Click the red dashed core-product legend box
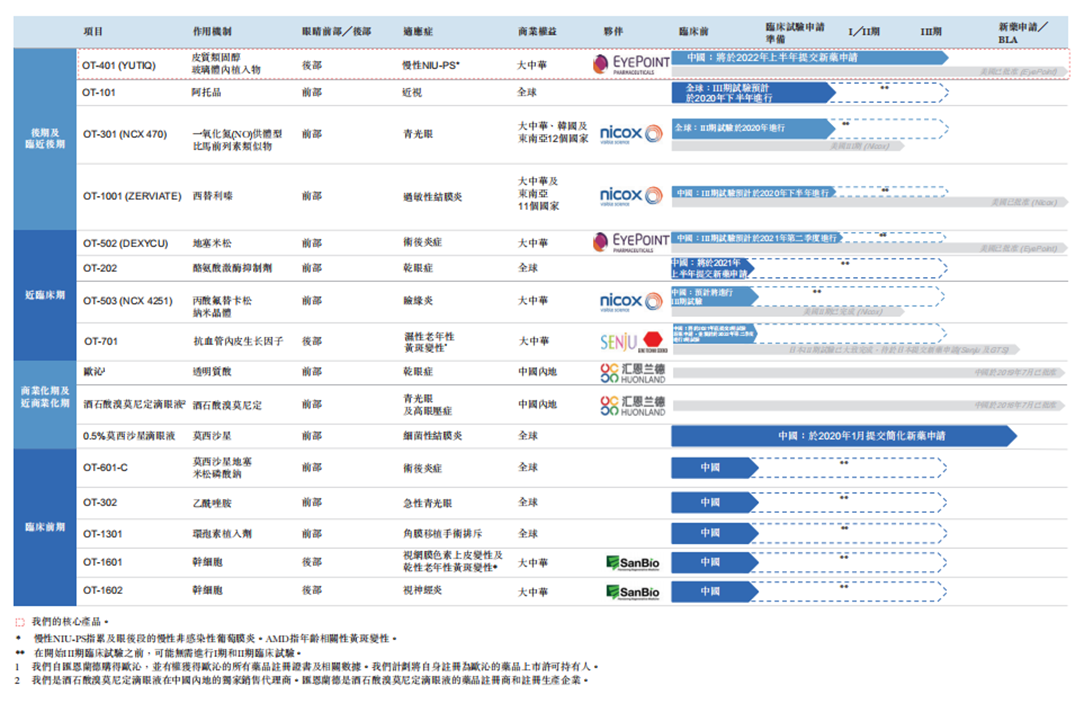Screen dimensions: 1077x701 [x=19, y=622]
